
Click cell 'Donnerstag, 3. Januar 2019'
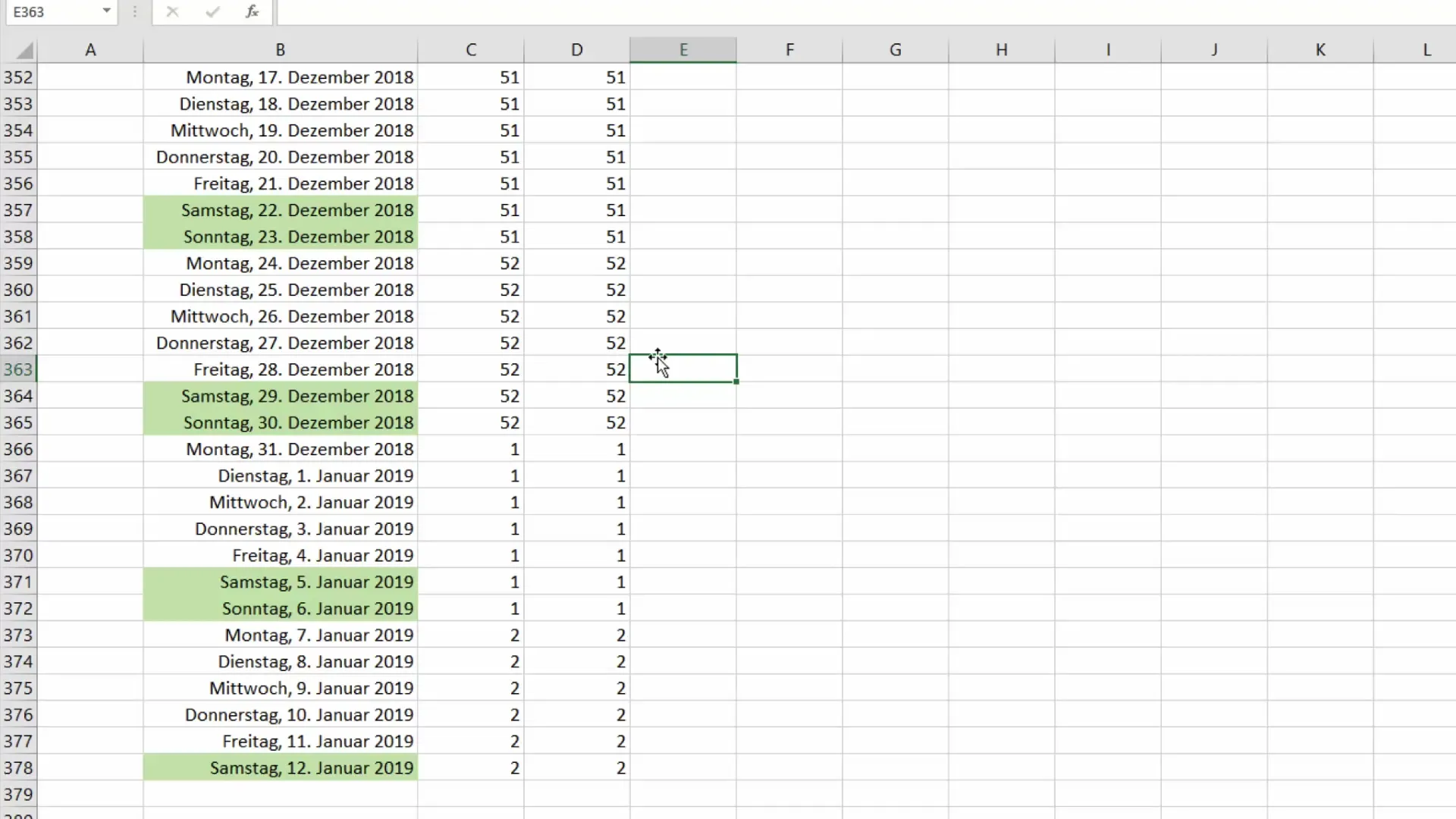[281, 529]
